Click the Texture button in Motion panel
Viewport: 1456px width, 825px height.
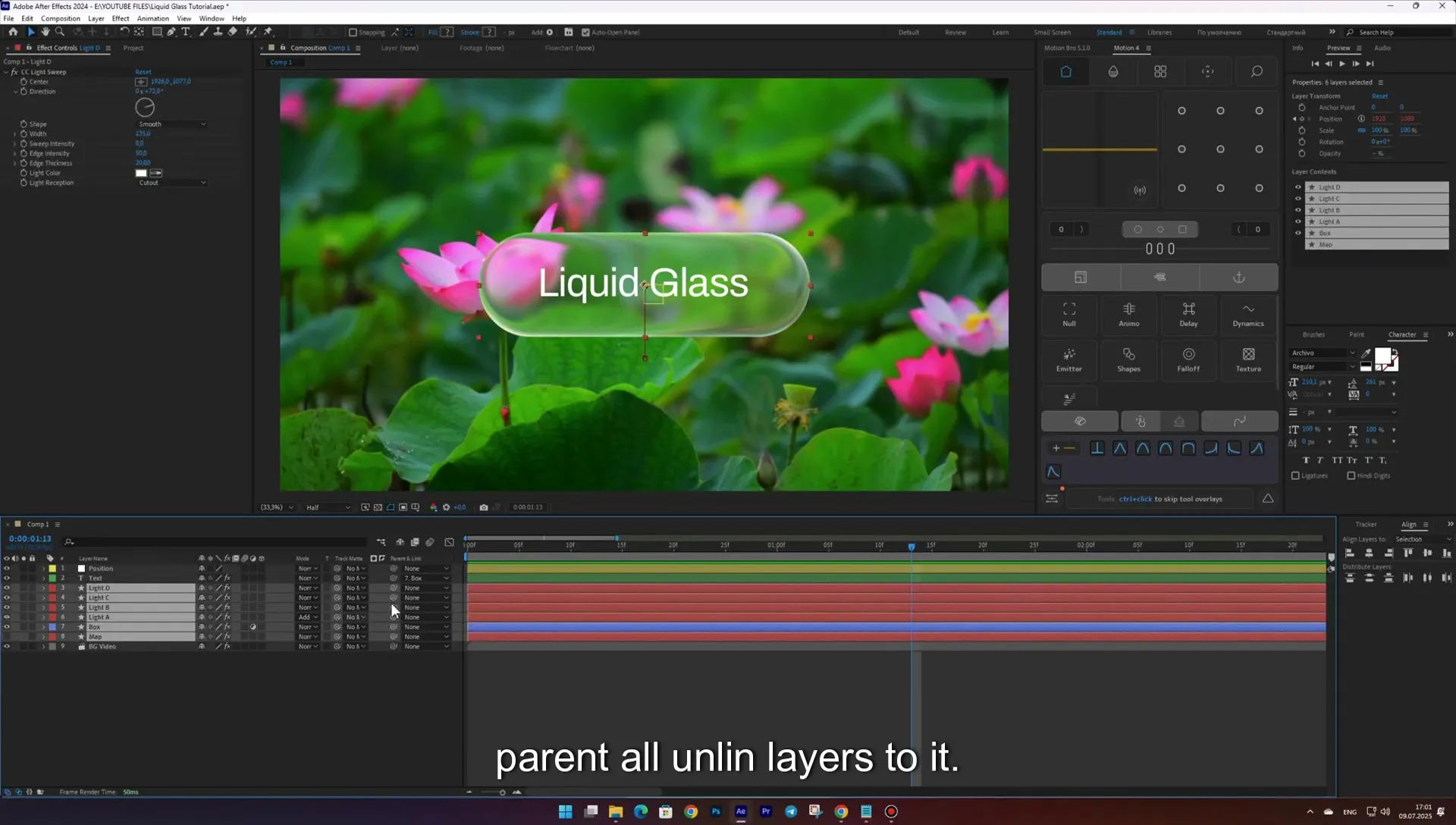point(1248,360)
